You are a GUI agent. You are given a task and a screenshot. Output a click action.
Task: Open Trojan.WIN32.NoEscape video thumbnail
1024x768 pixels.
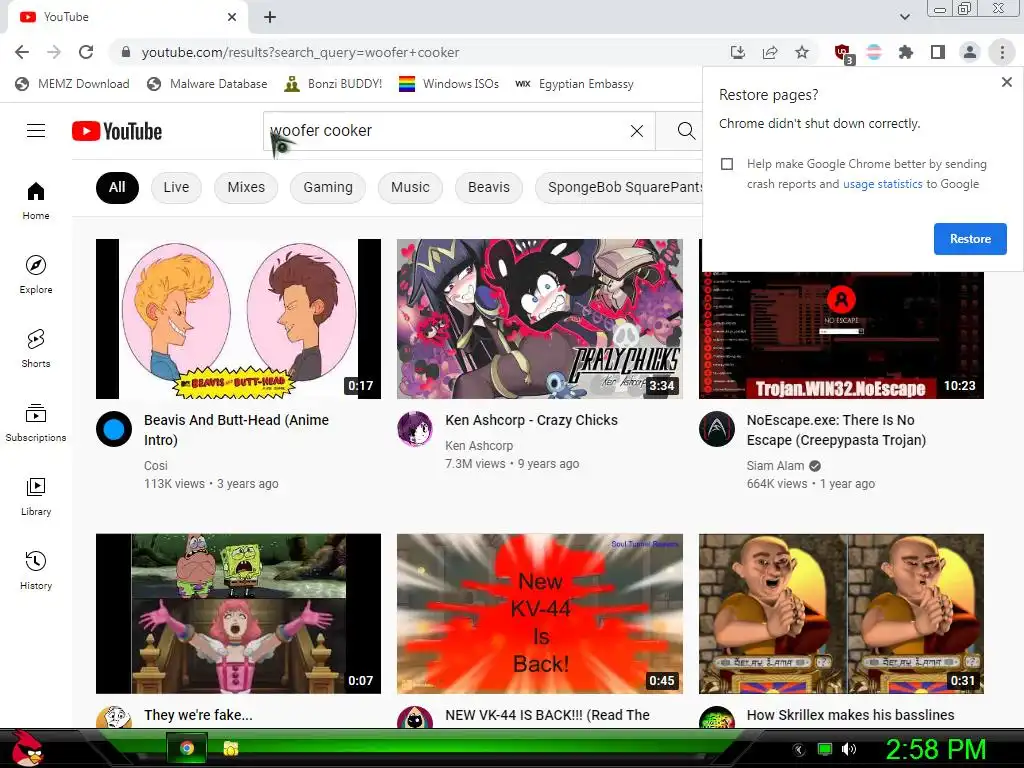[841, 335]
